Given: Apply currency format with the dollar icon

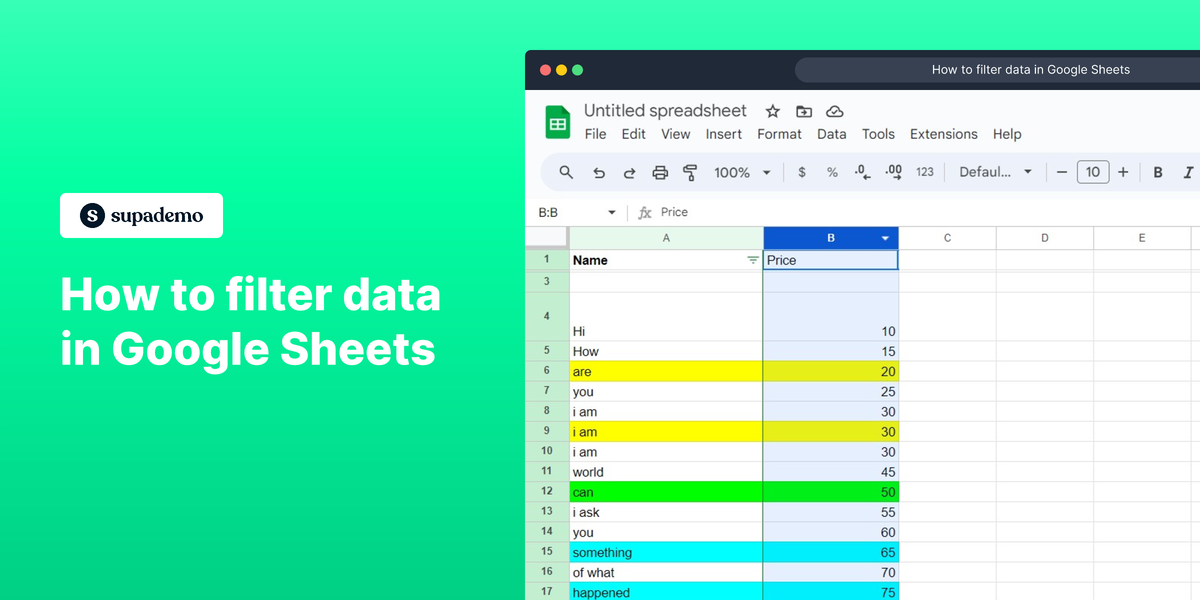Looking at the screenshot, I should click(801, 172).
